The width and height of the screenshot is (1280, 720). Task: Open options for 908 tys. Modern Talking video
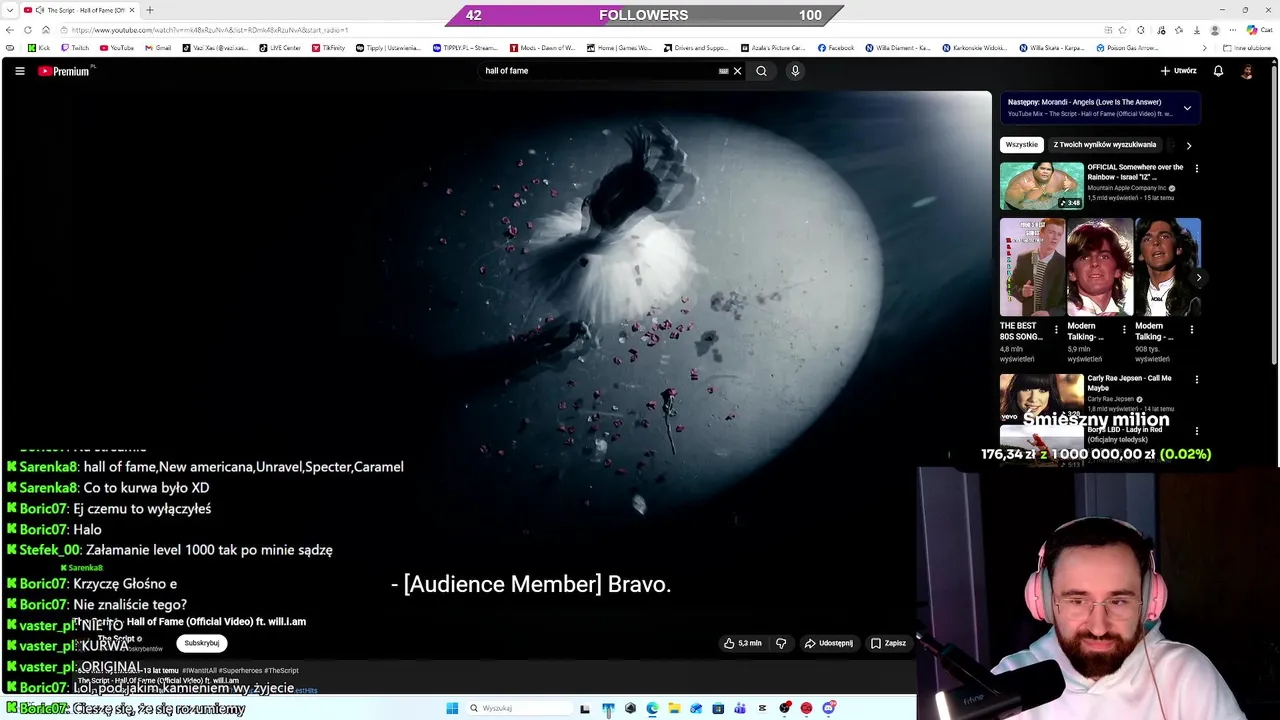click(1191, 329)
